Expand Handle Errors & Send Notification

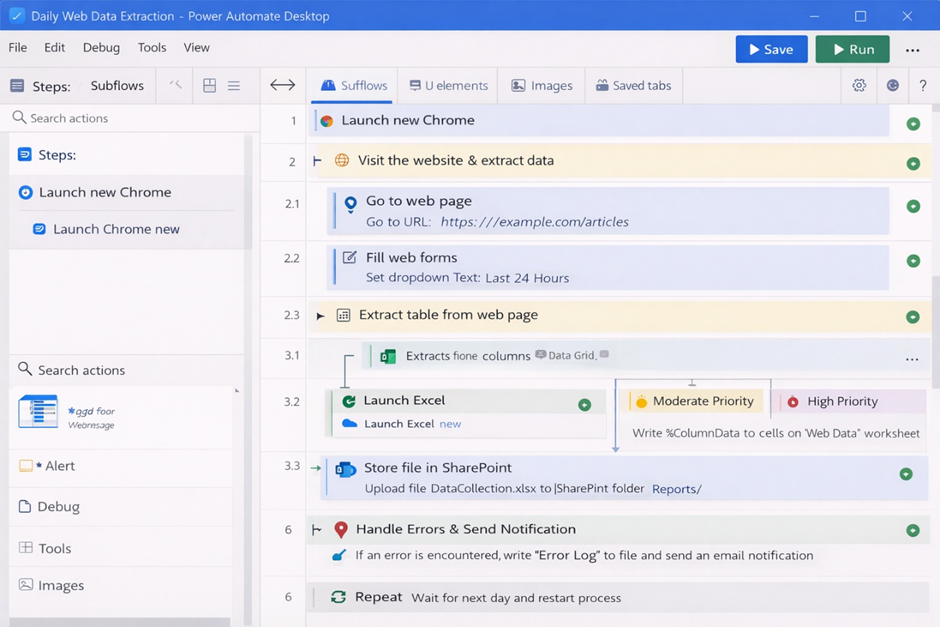point(317,529)
